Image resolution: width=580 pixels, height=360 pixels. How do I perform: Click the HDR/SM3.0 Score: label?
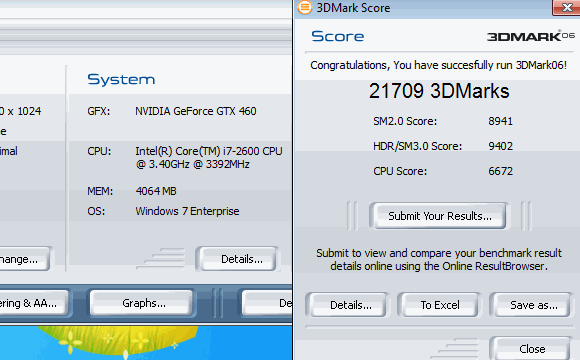417,146
